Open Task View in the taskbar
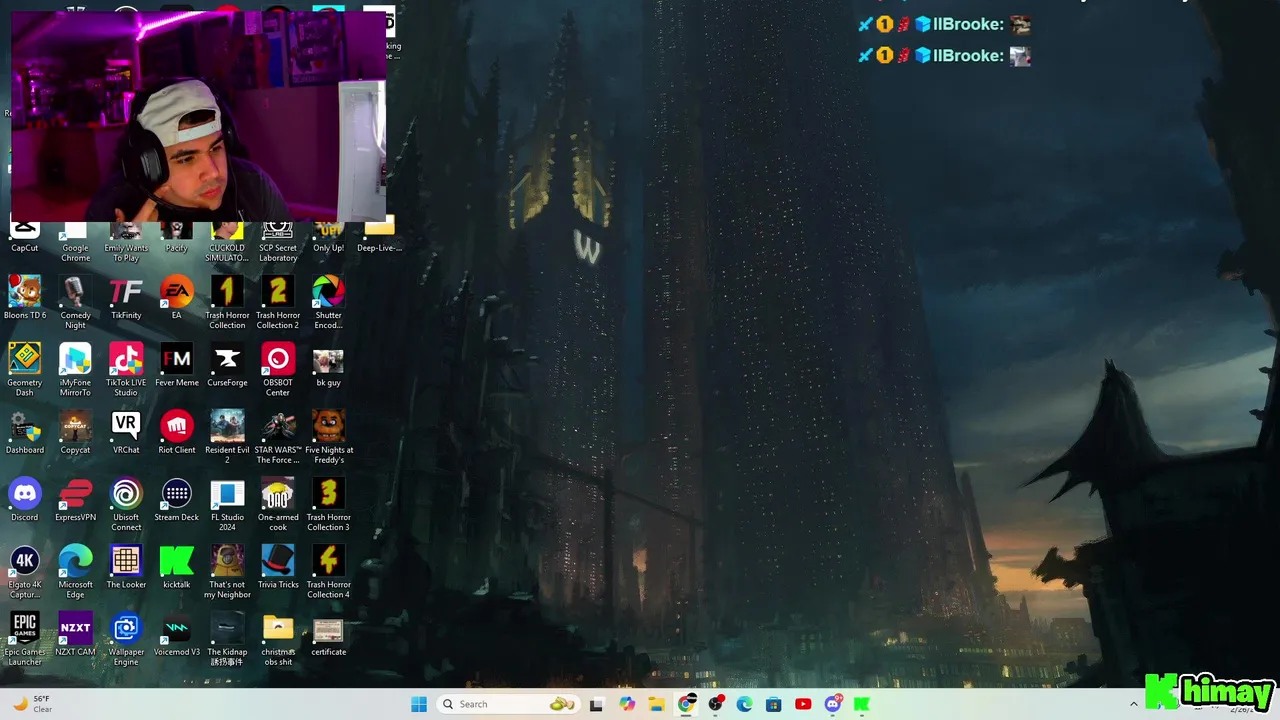Image resolution: width=1280 pixels, height=720 pixels. [596, 704]
